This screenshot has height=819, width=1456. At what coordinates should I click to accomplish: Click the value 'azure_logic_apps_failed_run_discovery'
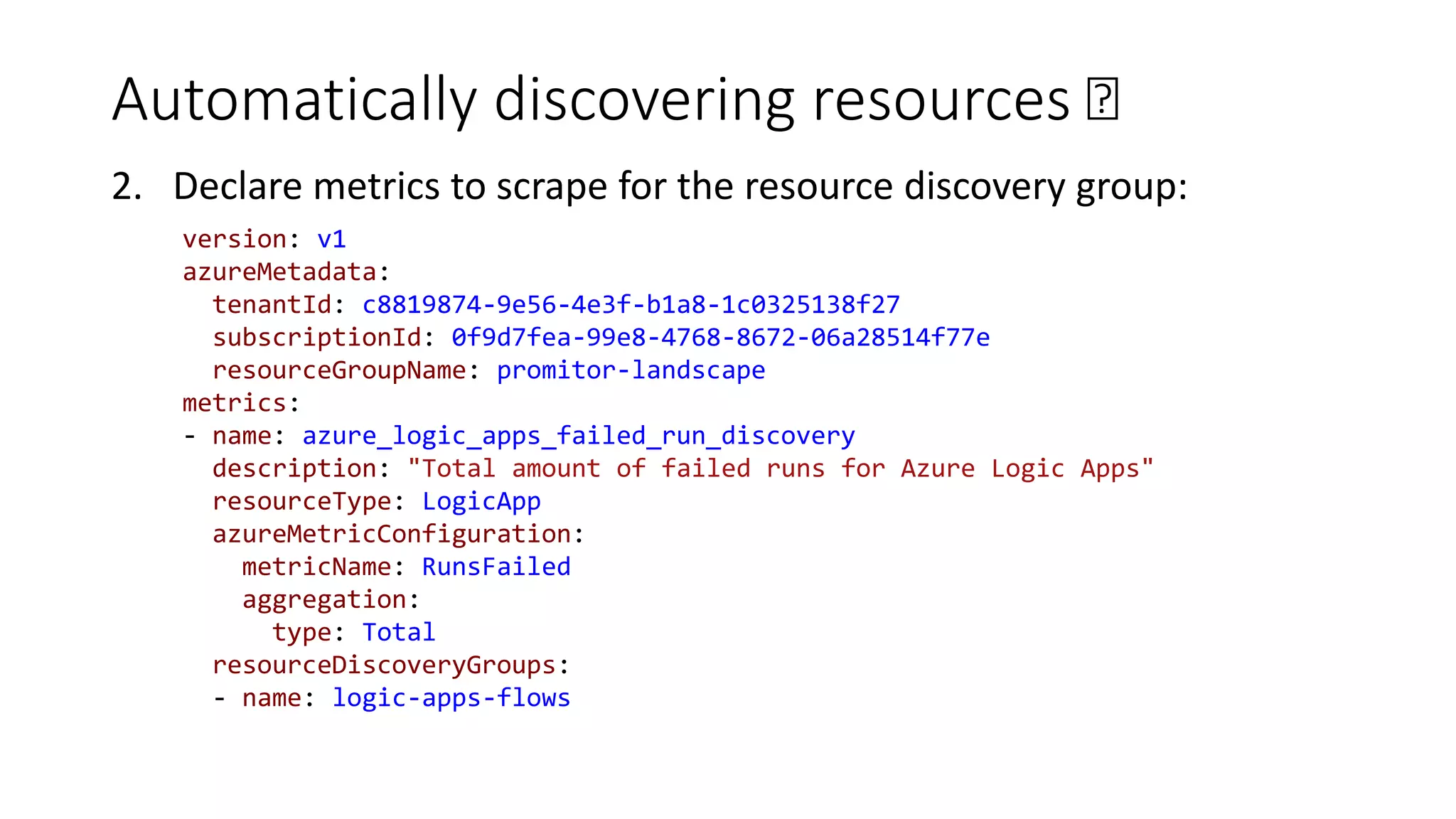(x=579, y=436)
